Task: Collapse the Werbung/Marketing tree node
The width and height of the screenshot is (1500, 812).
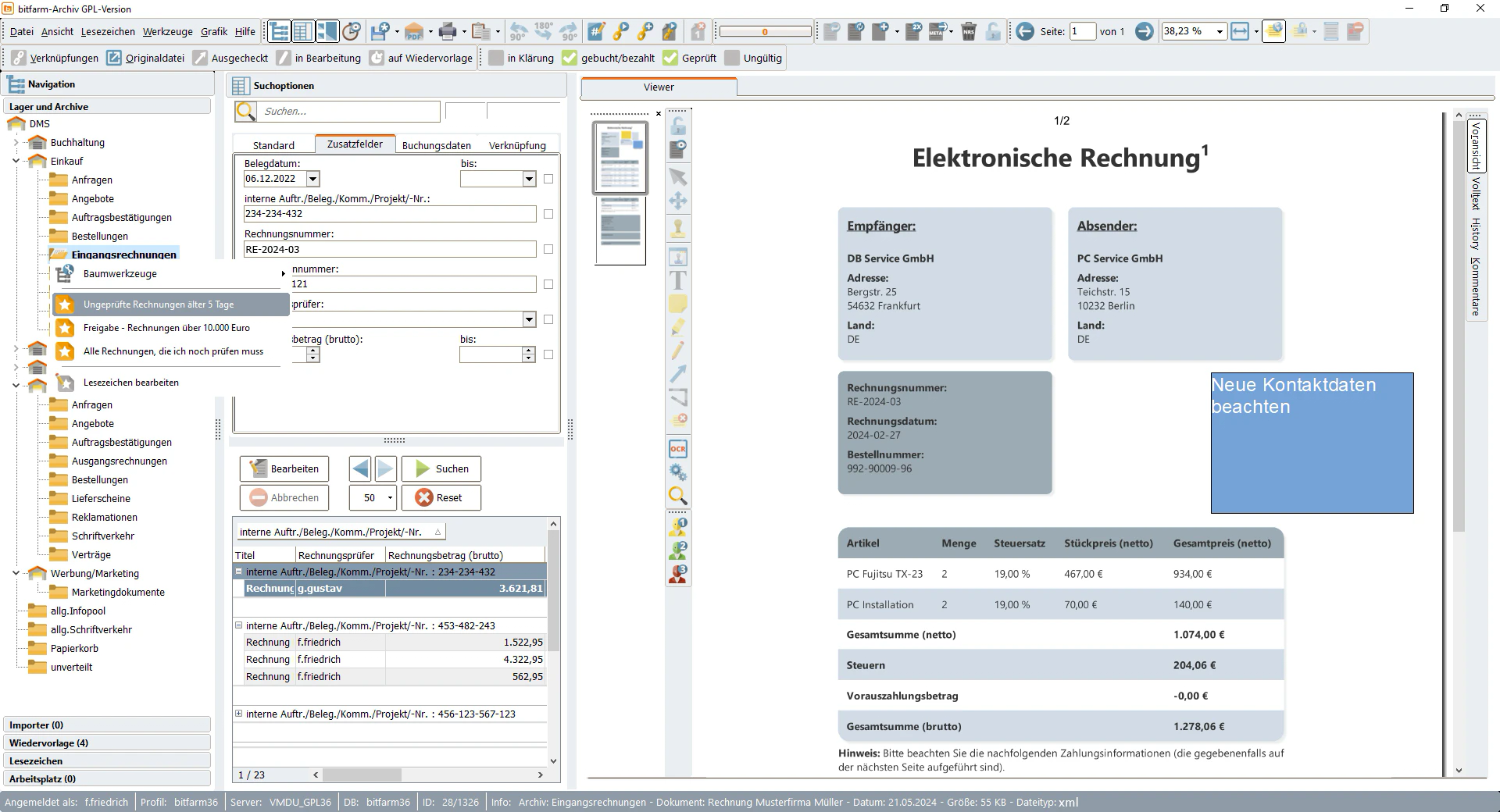Action: coord(16,573)
